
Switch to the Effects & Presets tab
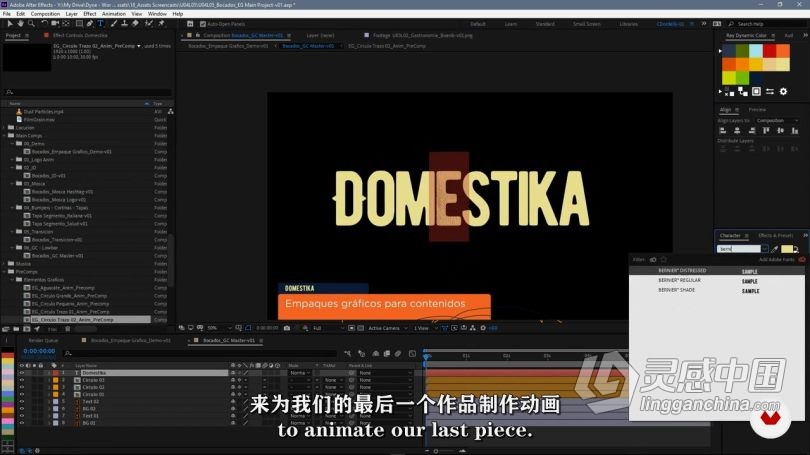pos(775,236)
